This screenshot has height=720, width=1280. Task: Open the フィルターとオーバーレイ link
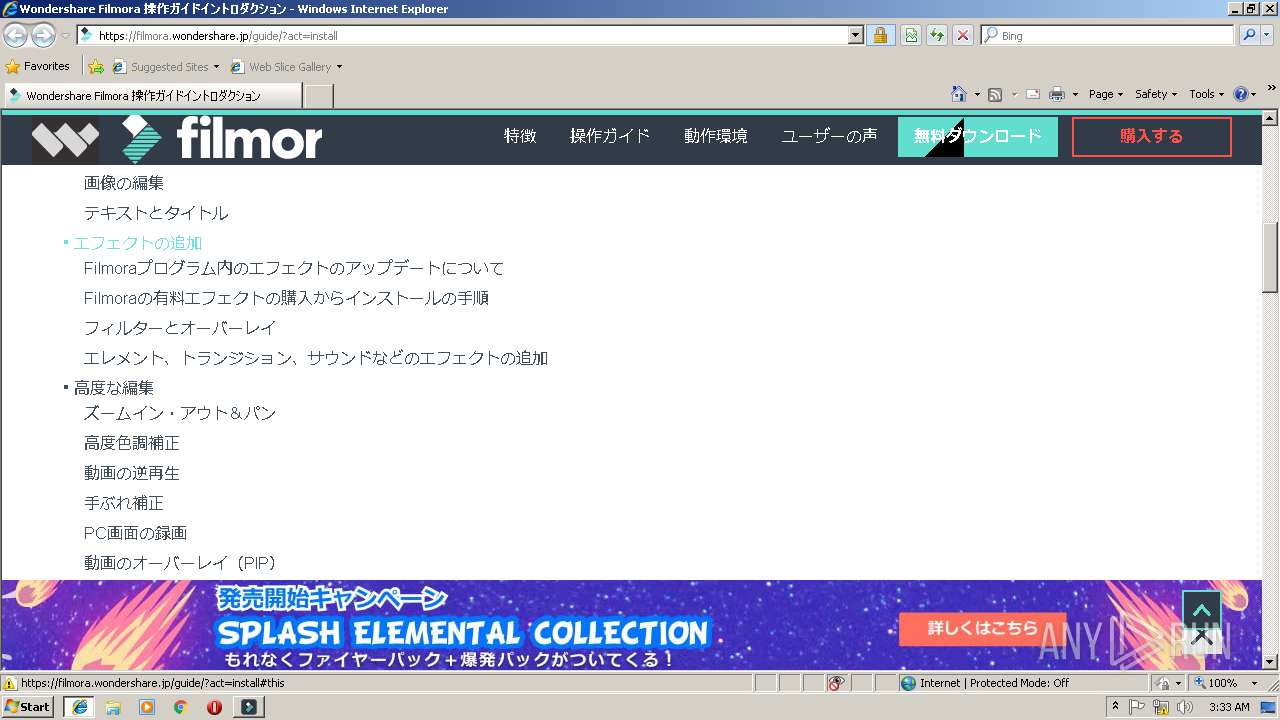(180, 328)
